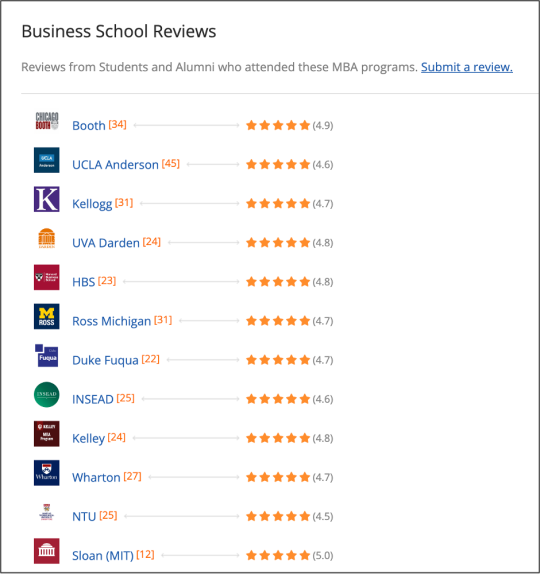Click the Kelley MBA Program logo
This screenshot has height=574, width=540.
click(x=46, y=434)
